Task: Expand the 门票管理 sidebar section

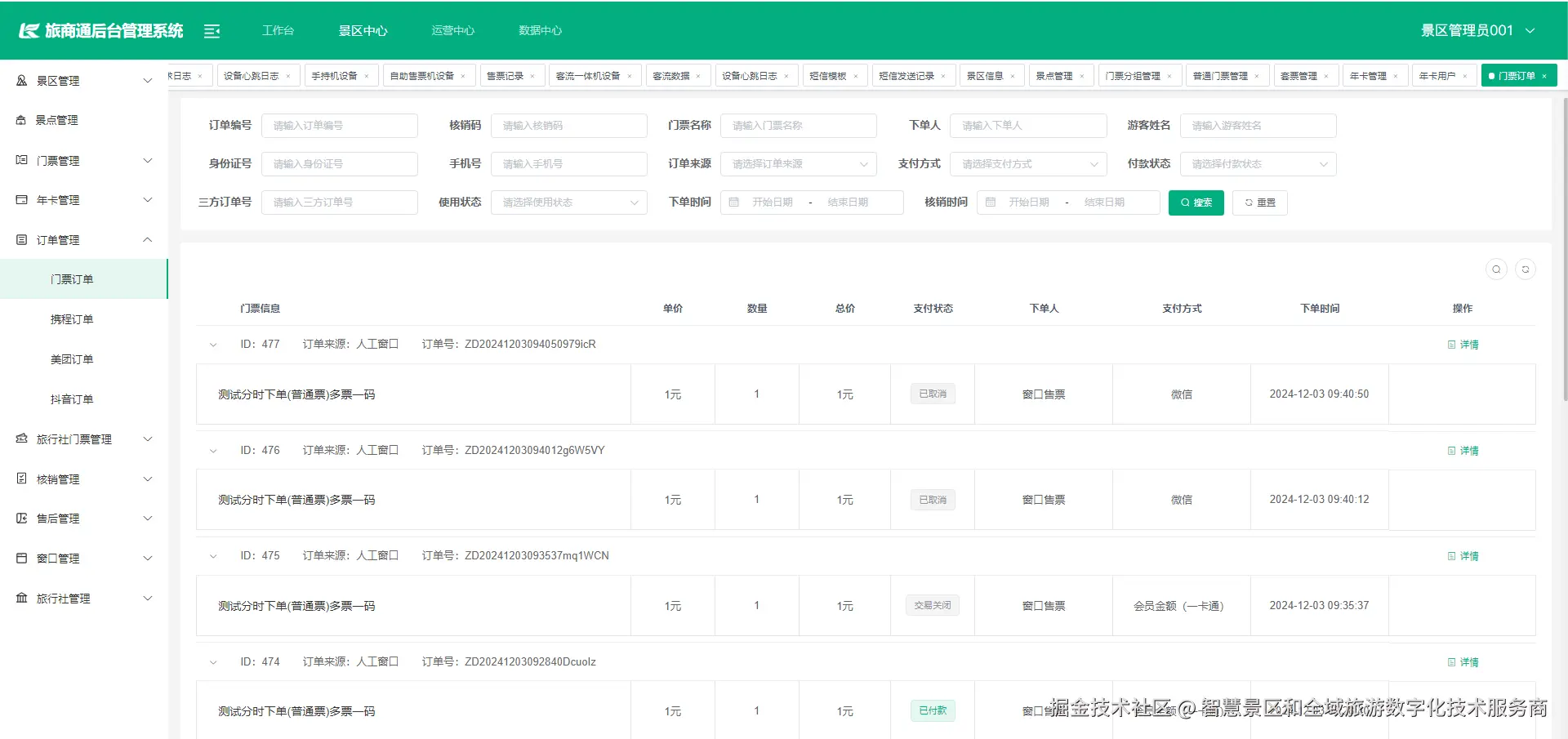Action: (147, 160)
